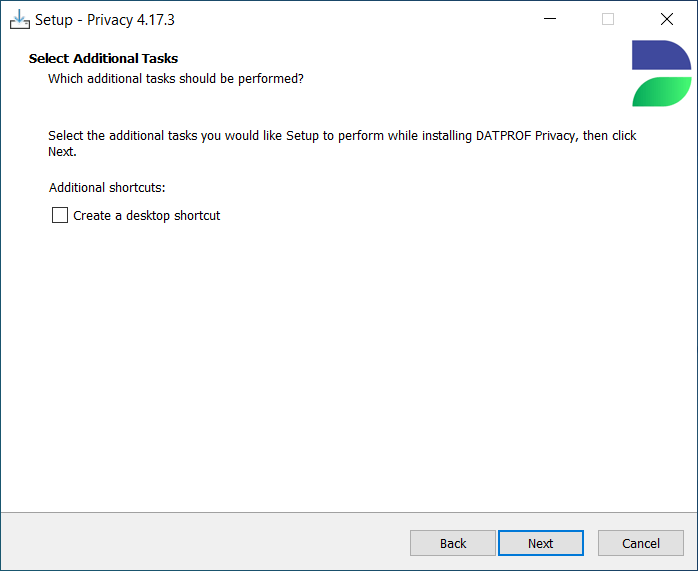
Task: Tick the desktop shortcut checkbox box
Action: pos(60,215)
